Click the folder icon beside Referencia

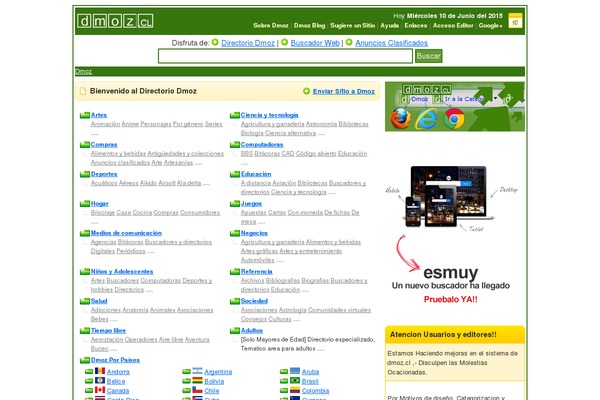(x=235, y=271)
